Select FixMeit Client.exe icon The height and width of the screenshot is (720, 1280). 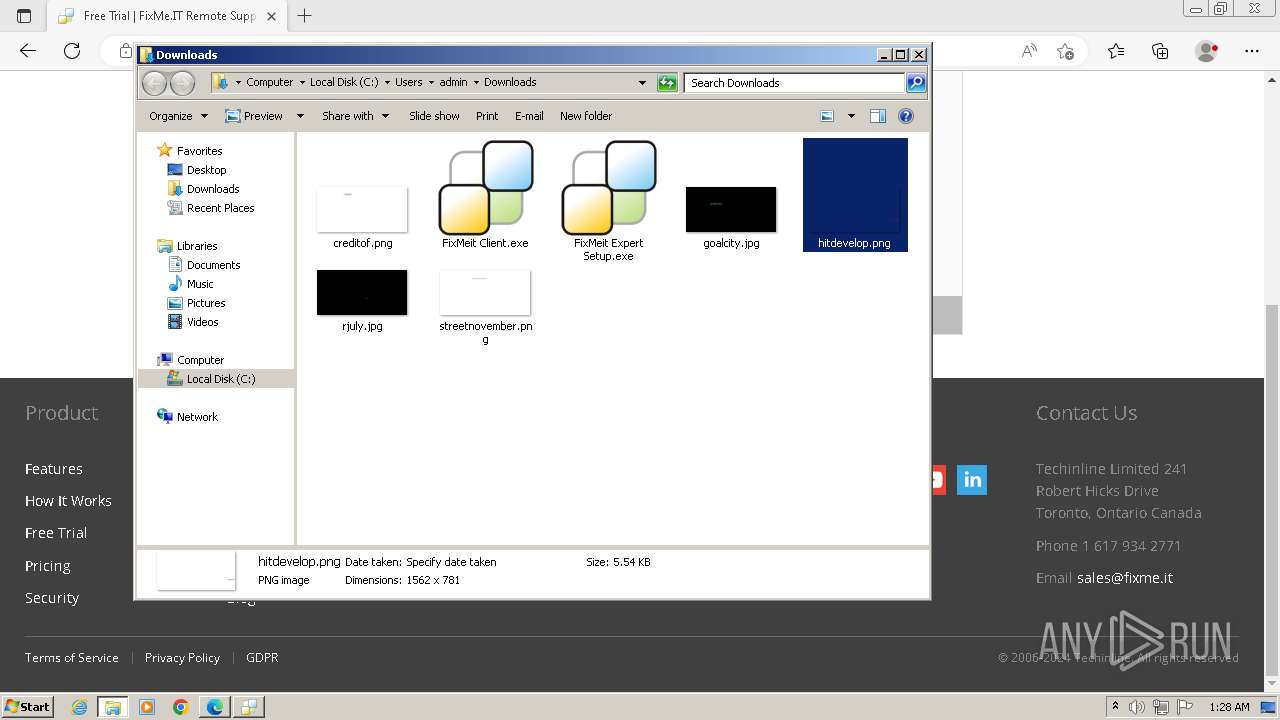coord(485,188)
